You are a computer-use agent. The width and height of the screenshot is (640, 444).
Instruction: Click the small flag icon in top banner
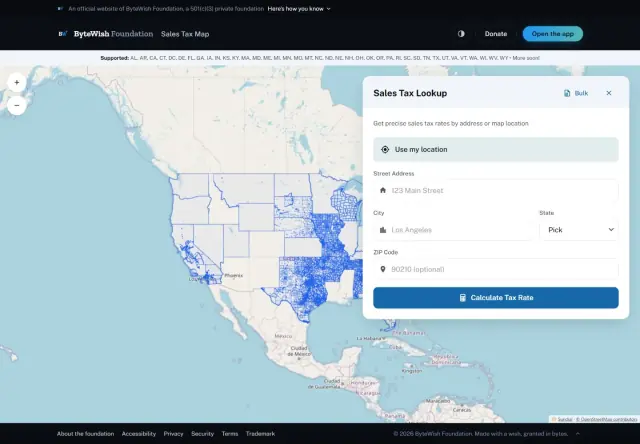(60, 9)
